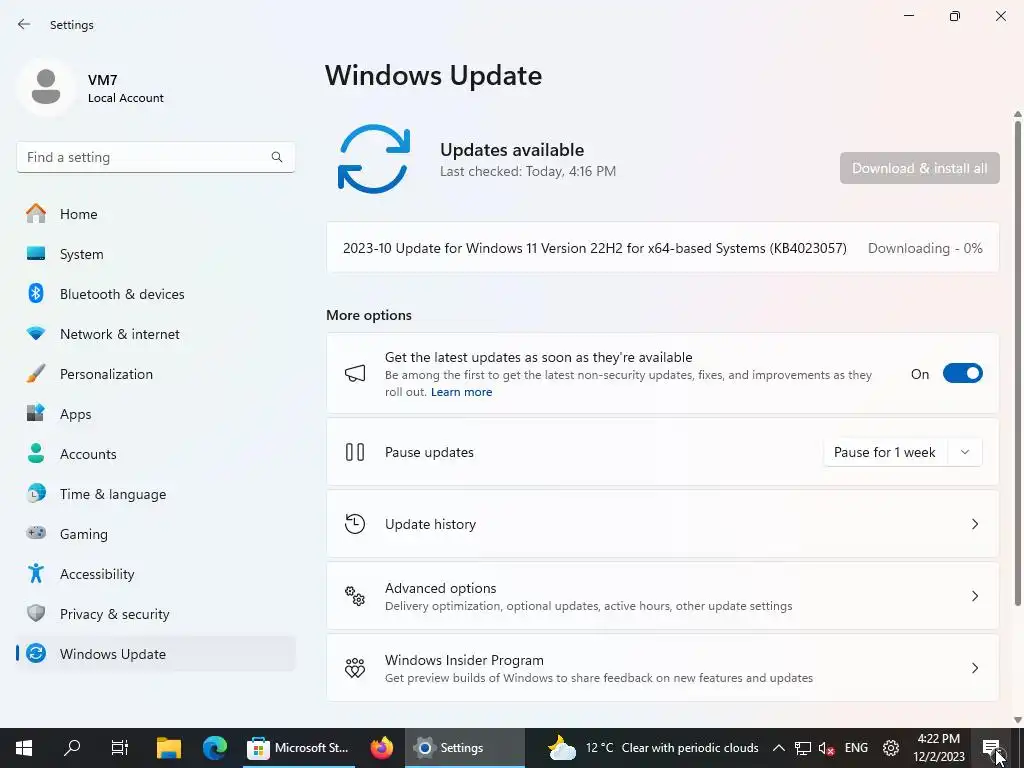The height and width of the screenshot is (768, 1024).
Task: Open Personalization settings
Action: 155,374
